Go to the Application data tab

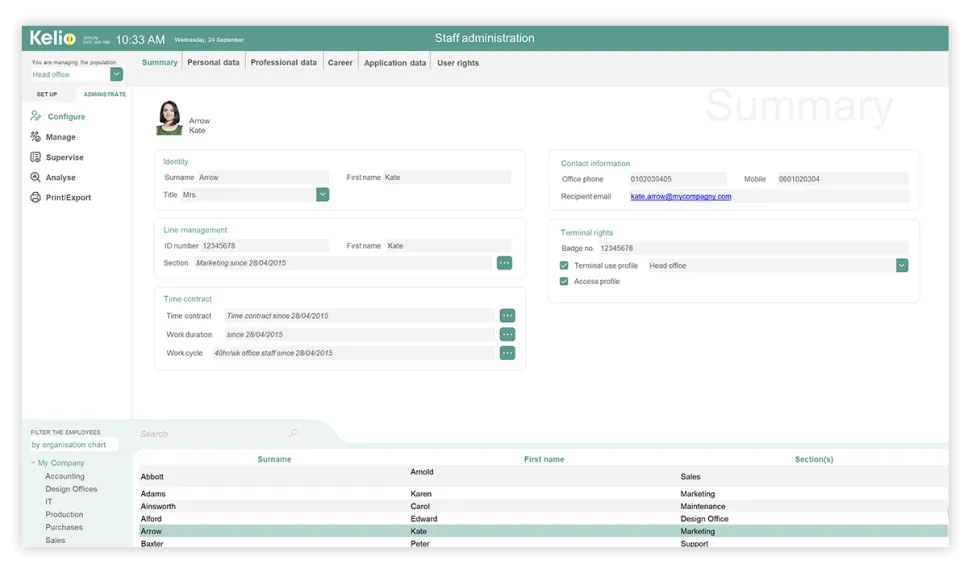pos(395,63)
